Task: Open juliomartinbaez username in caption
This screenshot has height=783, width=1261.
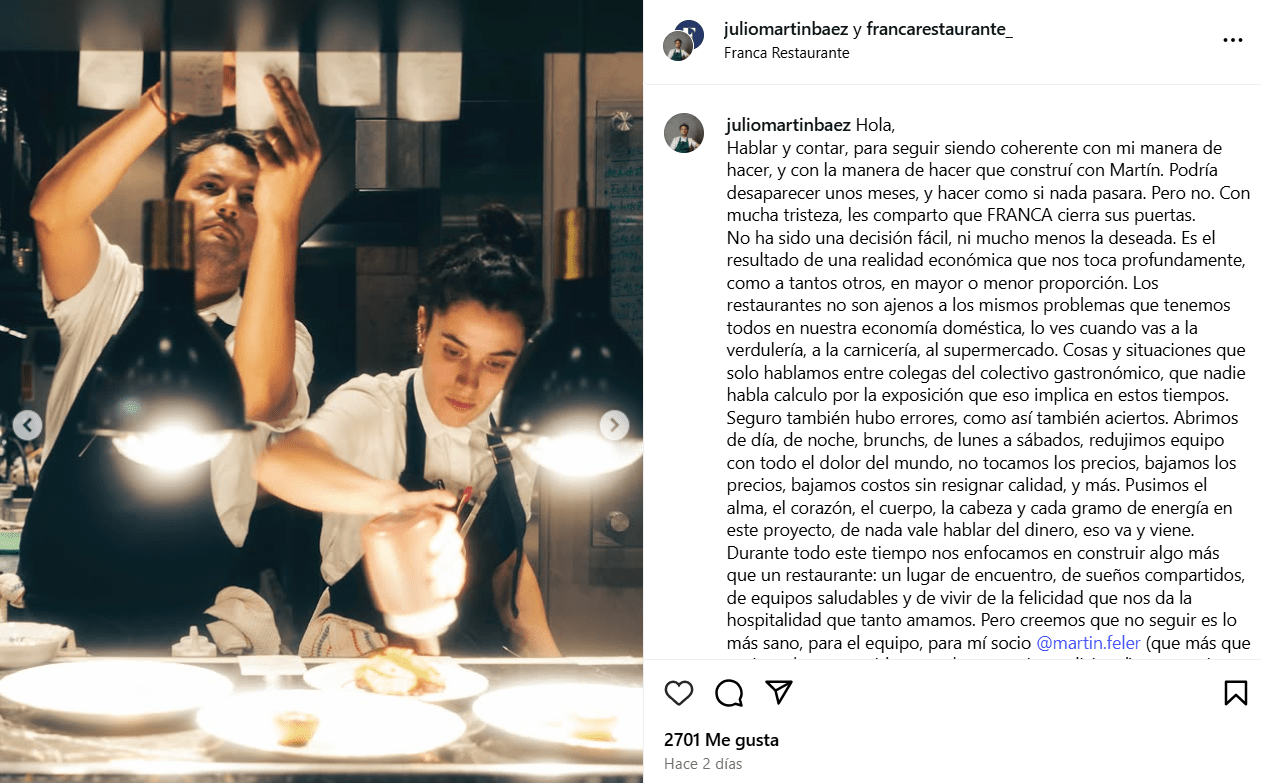Action: pyautogui.click(x=787, y=125)
